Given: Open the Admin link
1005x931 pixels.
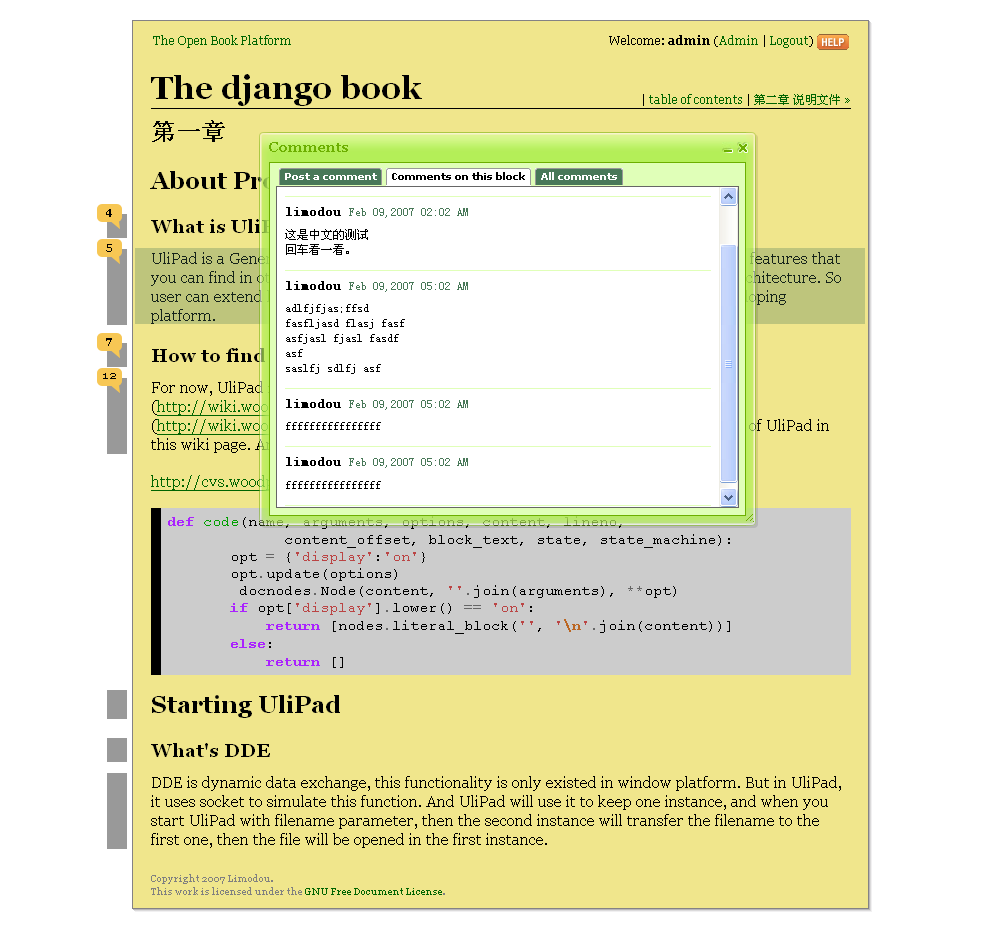Looking at the screenshot, I should coord(738,41).
